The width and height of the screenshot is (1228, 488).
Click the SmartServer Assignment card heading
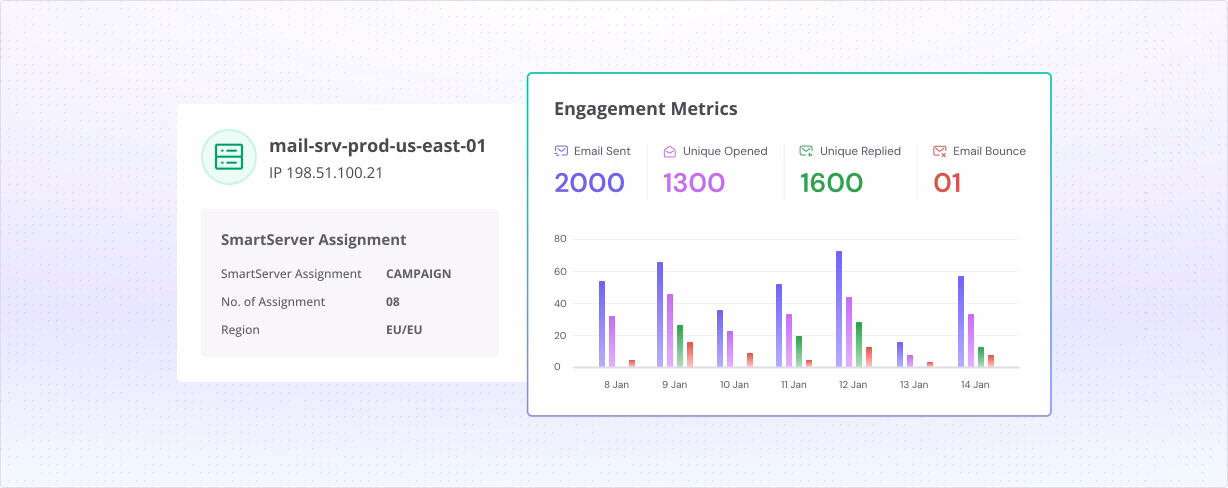coord(313,240)
